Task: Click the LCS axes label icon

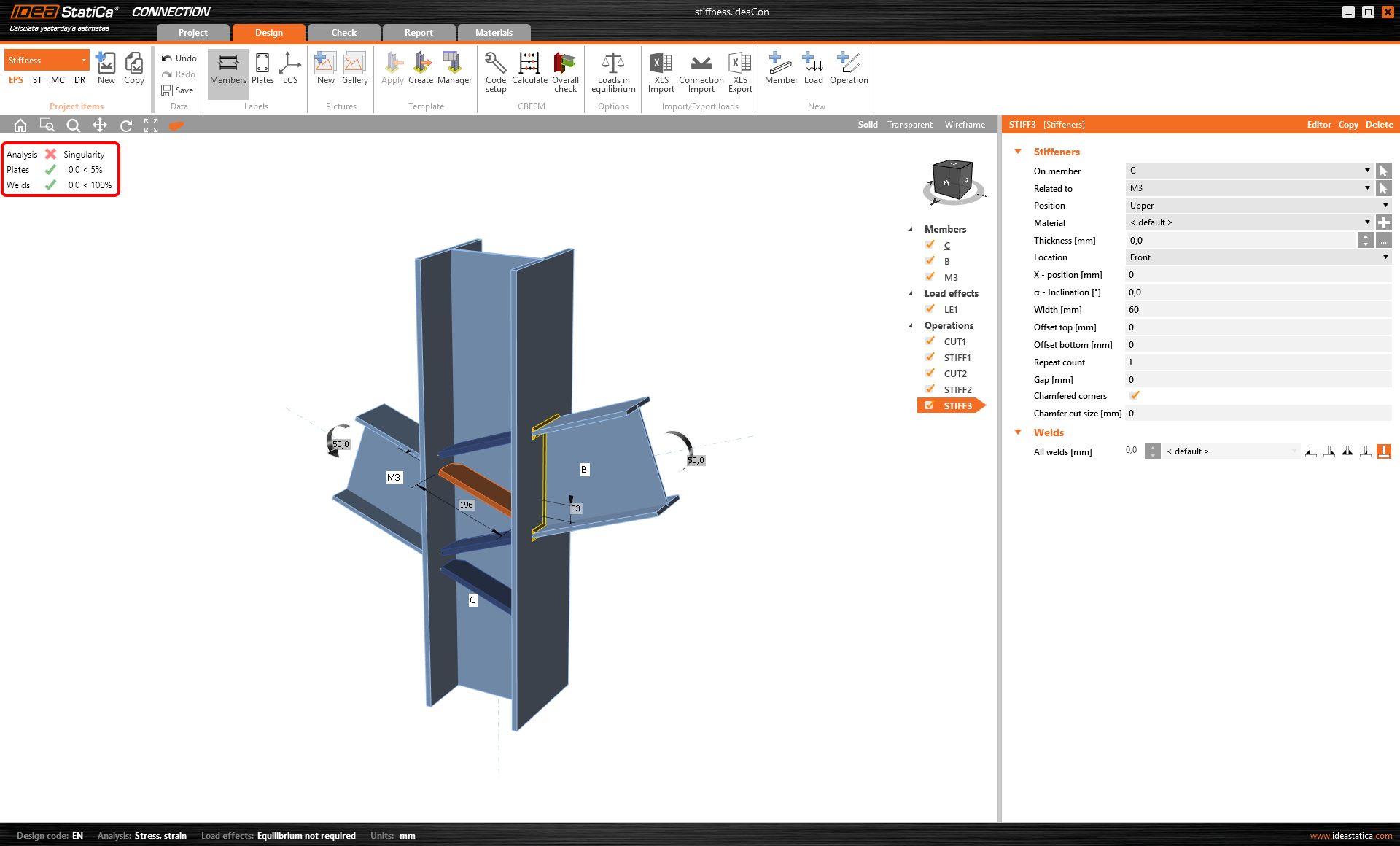Action: coord(290,64)
